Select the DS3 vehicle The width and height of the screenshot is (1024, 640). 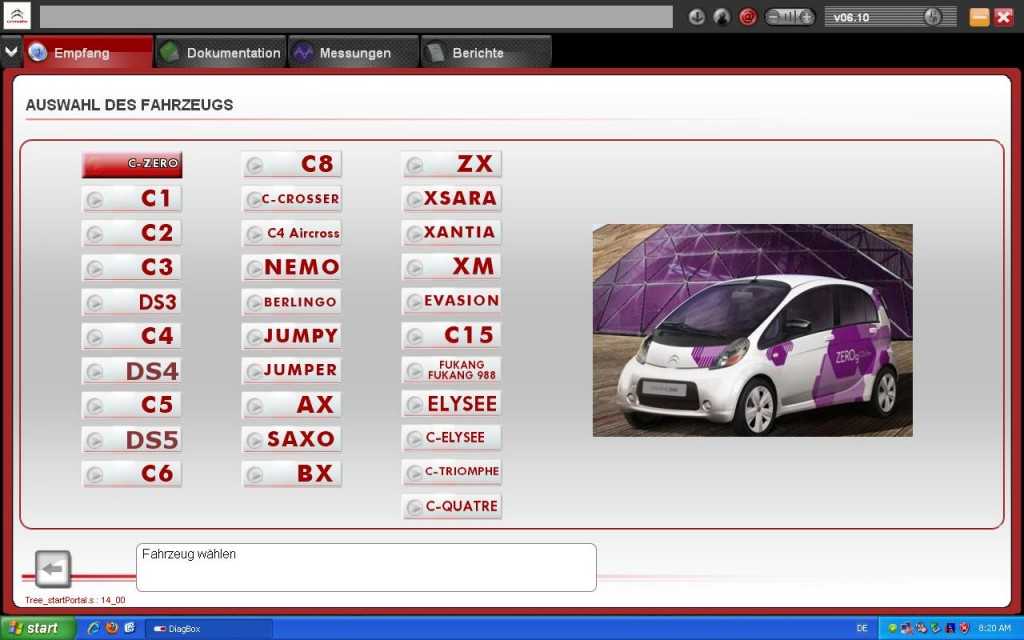132,302
